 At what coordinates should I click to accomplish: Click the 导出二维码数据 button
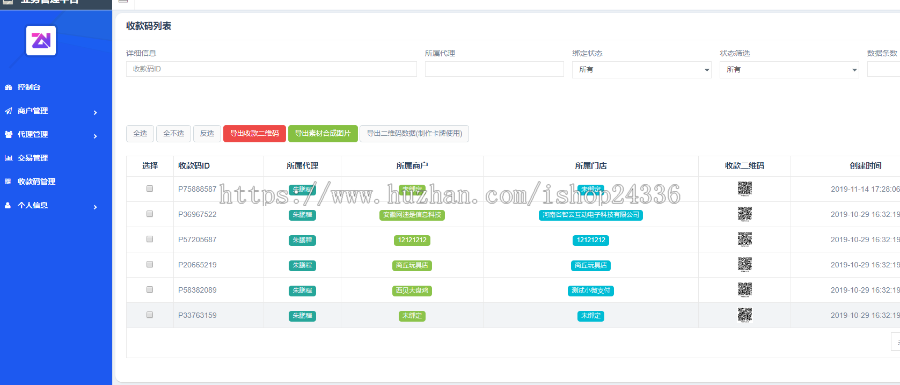pyautogui.click(x=414, y=134)
